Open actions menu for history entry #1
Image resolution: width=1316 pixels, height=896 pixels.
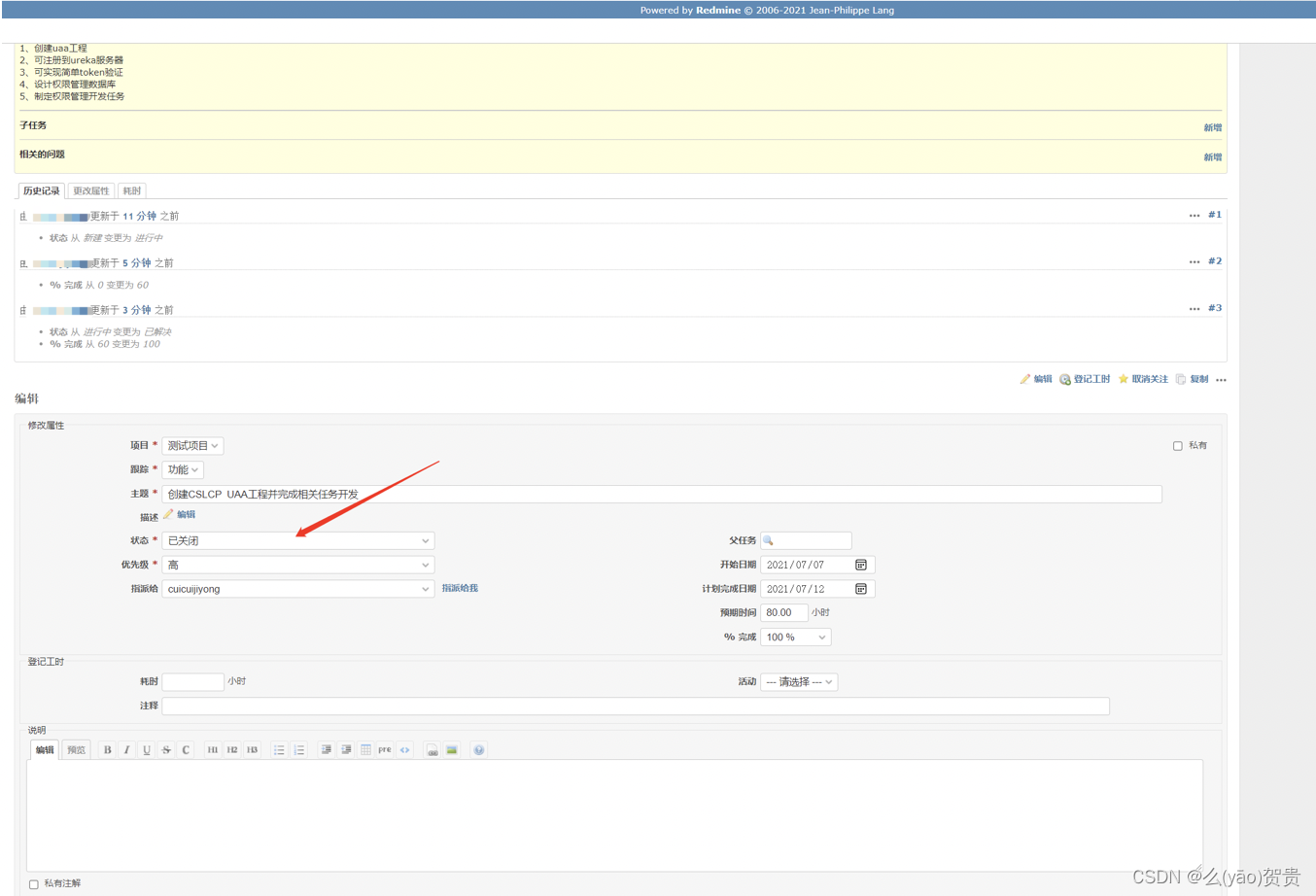click(1195, 216)
